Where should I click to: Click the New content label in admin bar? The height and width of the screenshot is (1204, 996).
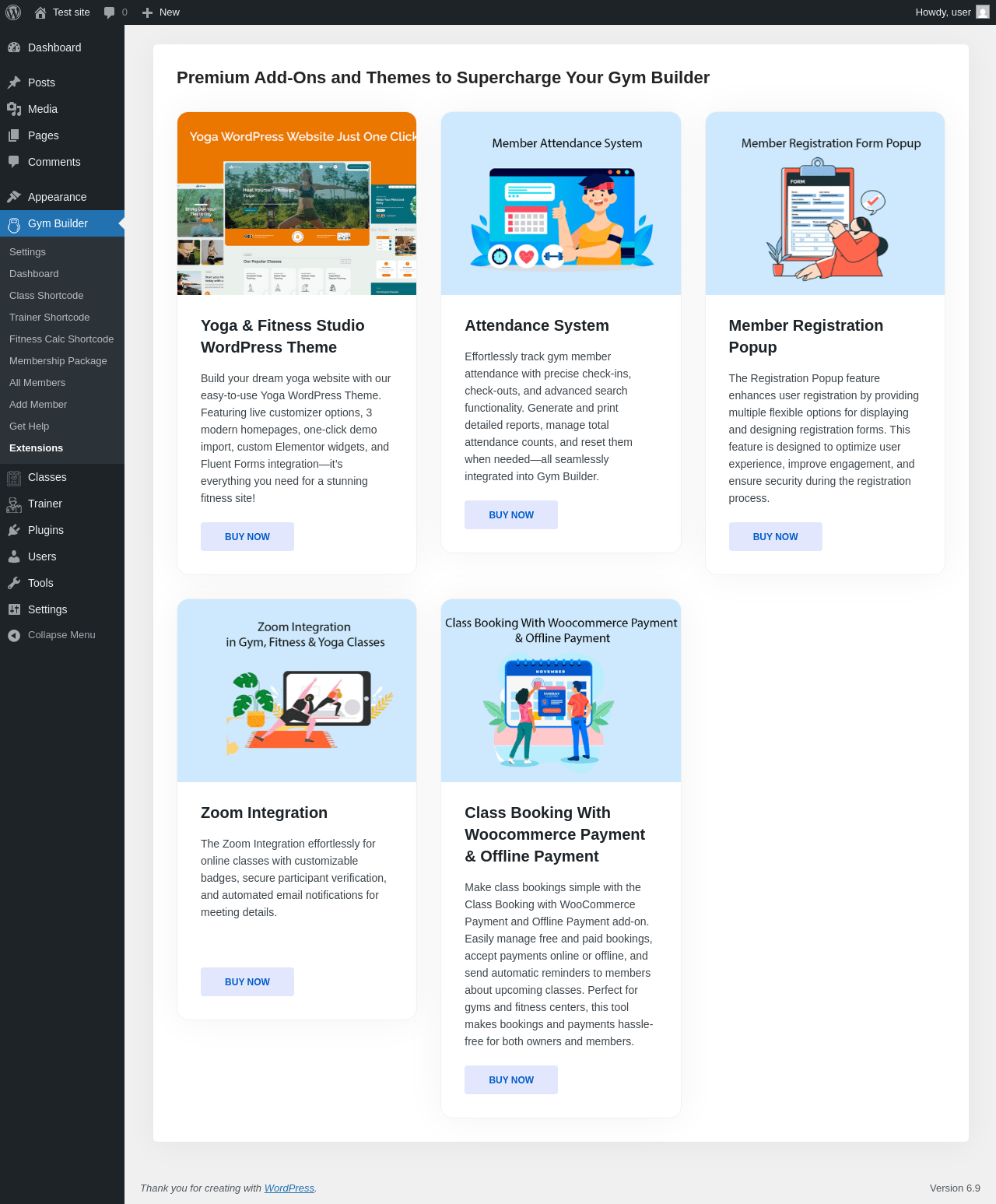[x=170, y=12]
